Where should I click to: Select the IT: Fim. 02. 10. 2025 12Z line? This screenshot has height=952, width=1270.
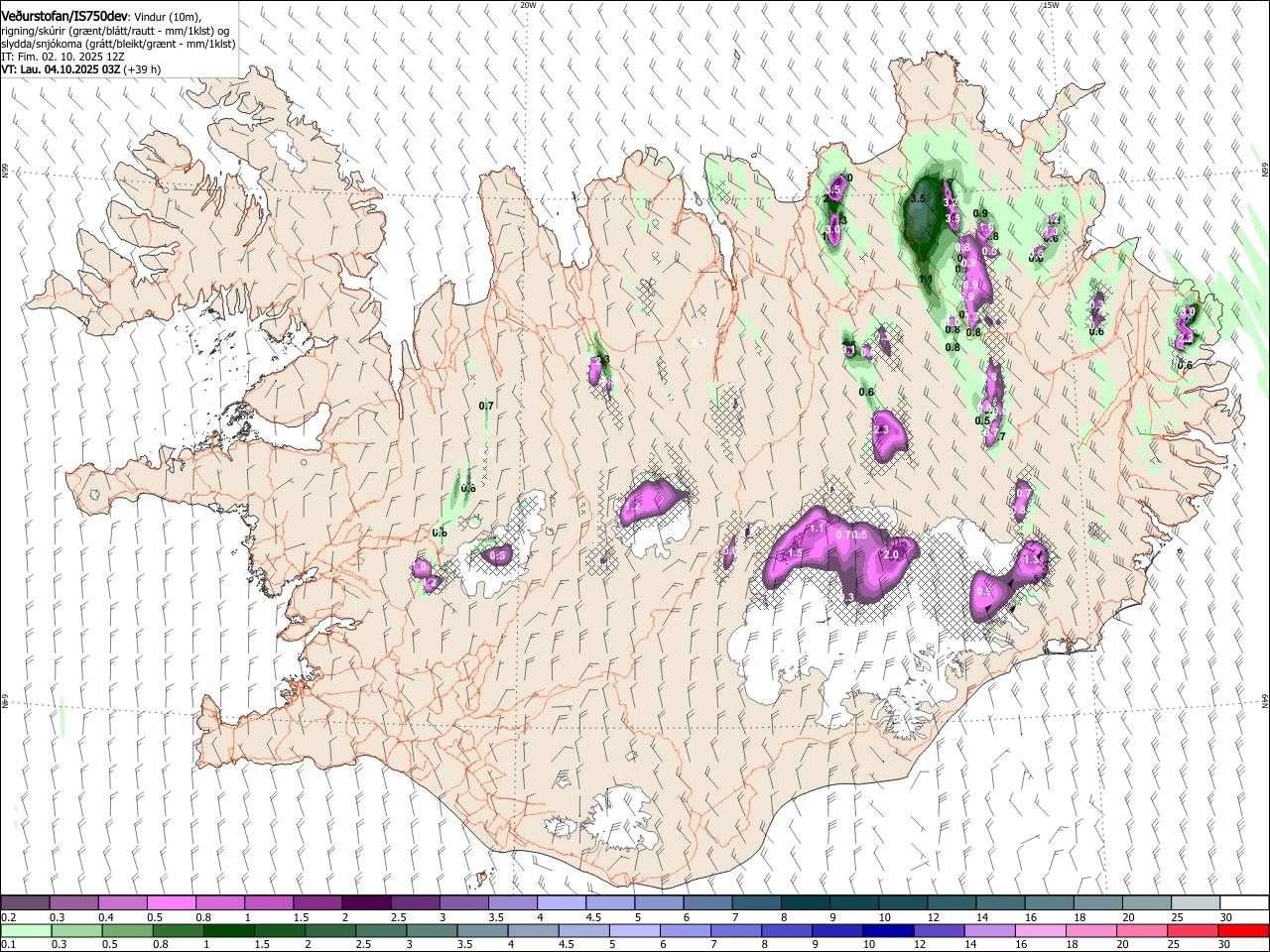pyautogui.click(x=63, y=57)
